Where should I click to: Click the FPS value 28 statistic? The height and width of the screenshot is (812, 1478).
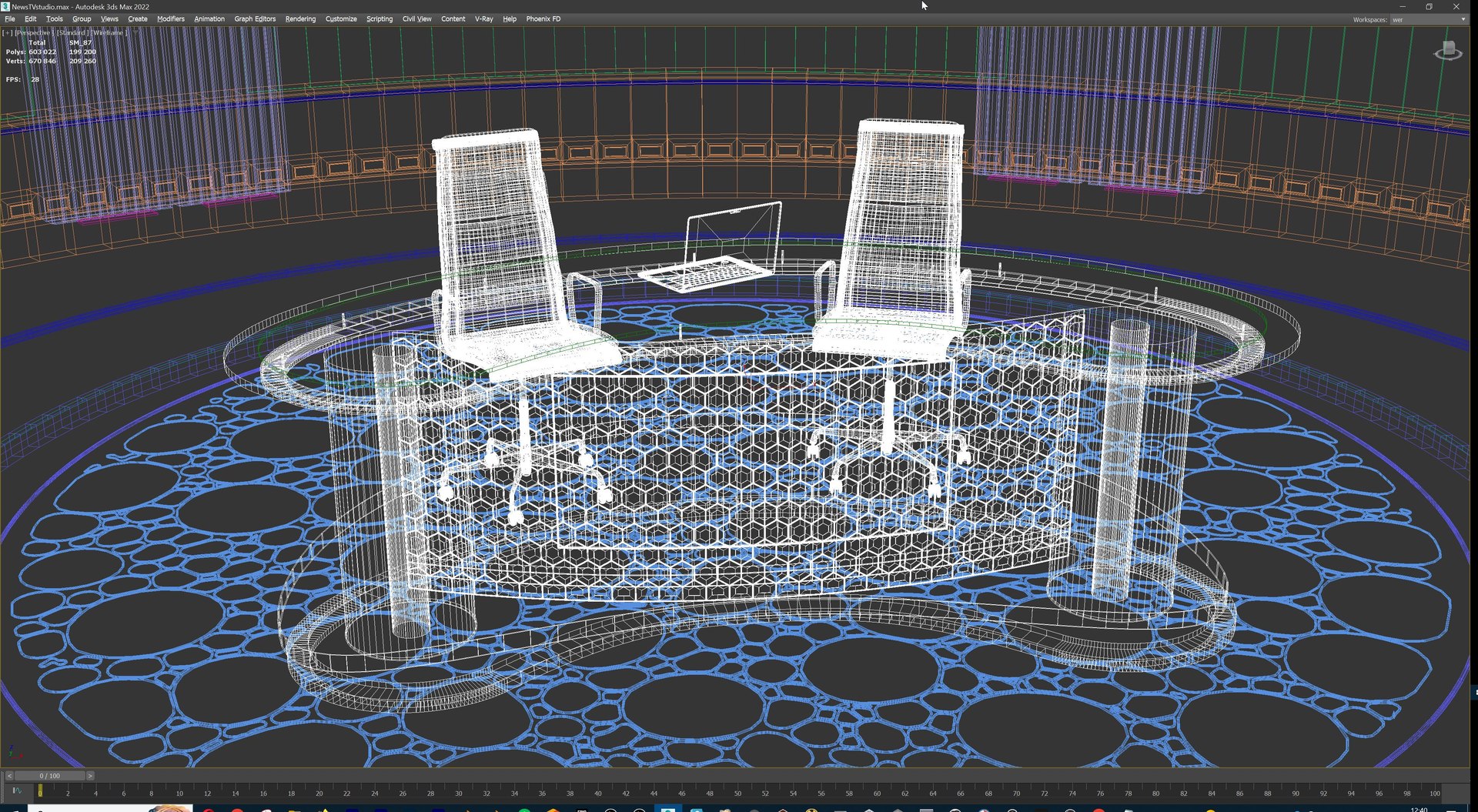coord(35,79)
